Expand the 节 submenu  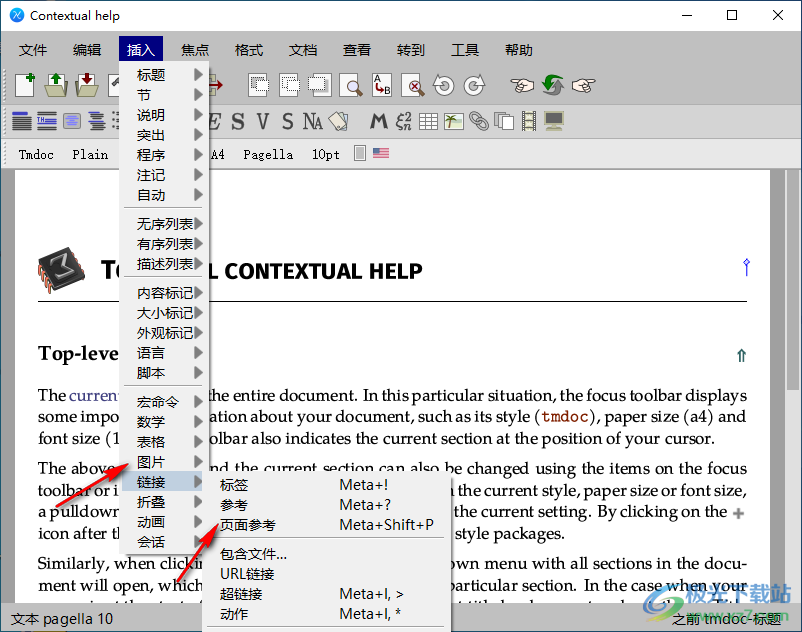click(164, 95)
